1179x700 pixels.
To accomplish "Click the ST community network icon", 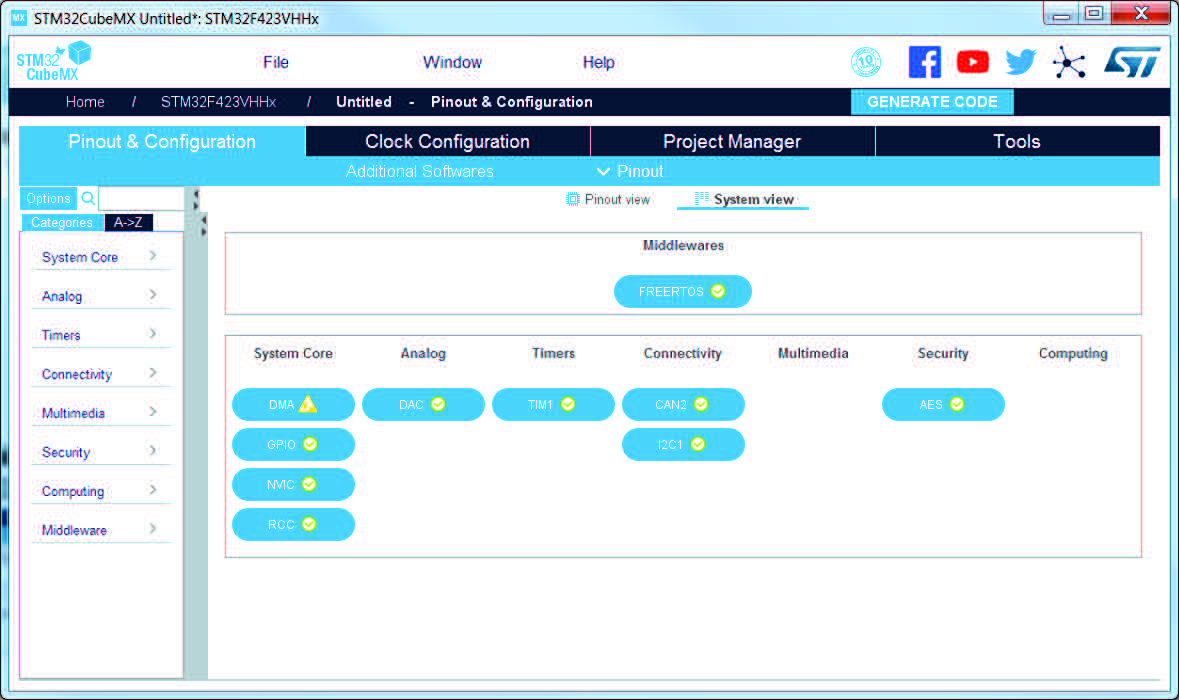I will pyautogui.click(x=1068, y=62).
